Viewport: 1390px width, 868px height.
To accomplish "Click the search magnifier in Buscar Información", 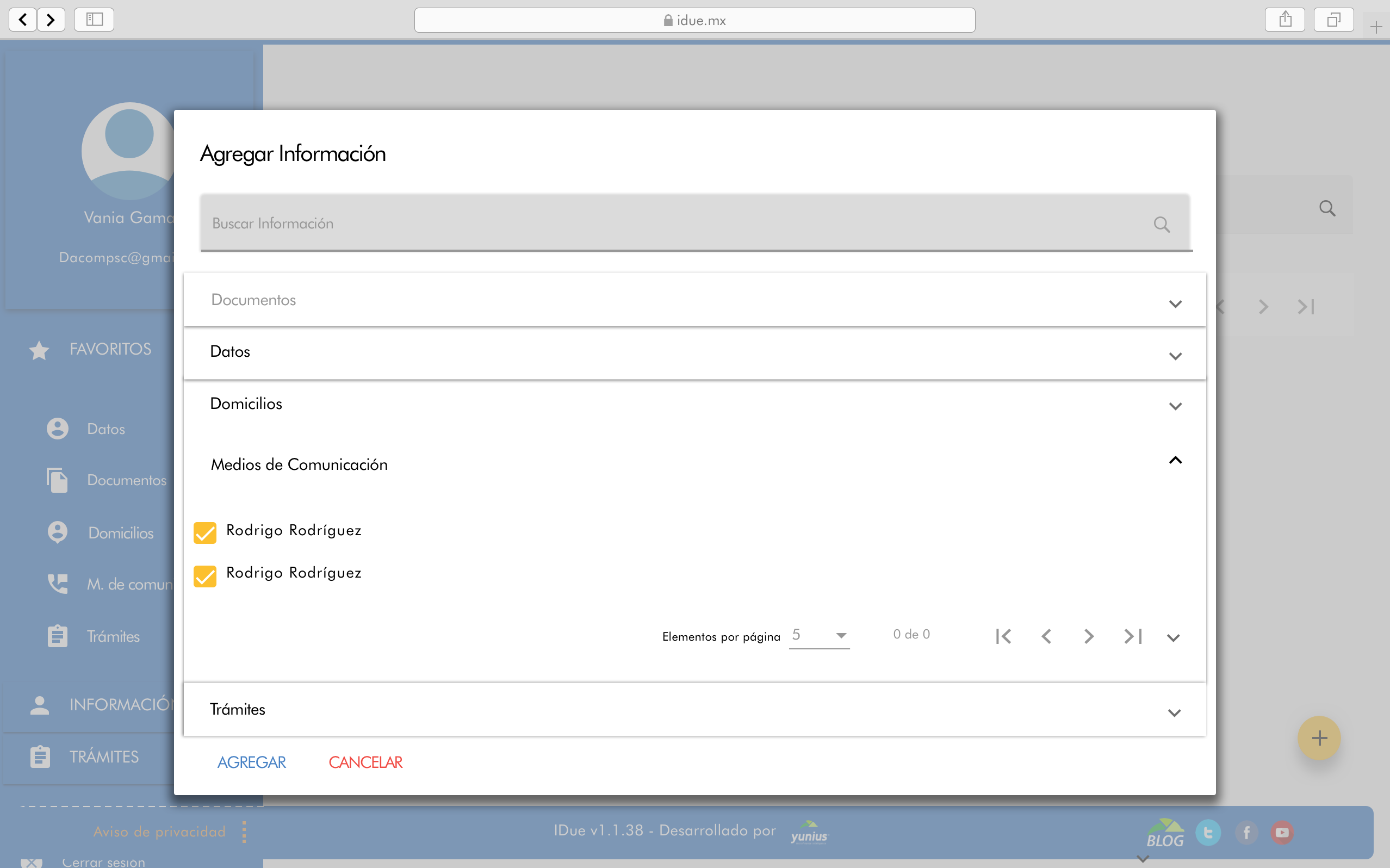I will (1161, 224).
